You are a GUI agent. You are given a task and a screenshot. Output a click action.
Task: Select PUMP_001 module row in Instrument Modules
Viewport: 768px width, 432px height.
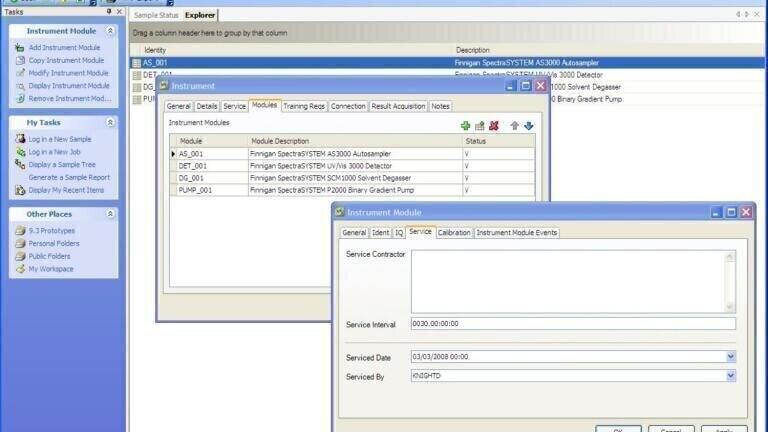tap(353, 190)
